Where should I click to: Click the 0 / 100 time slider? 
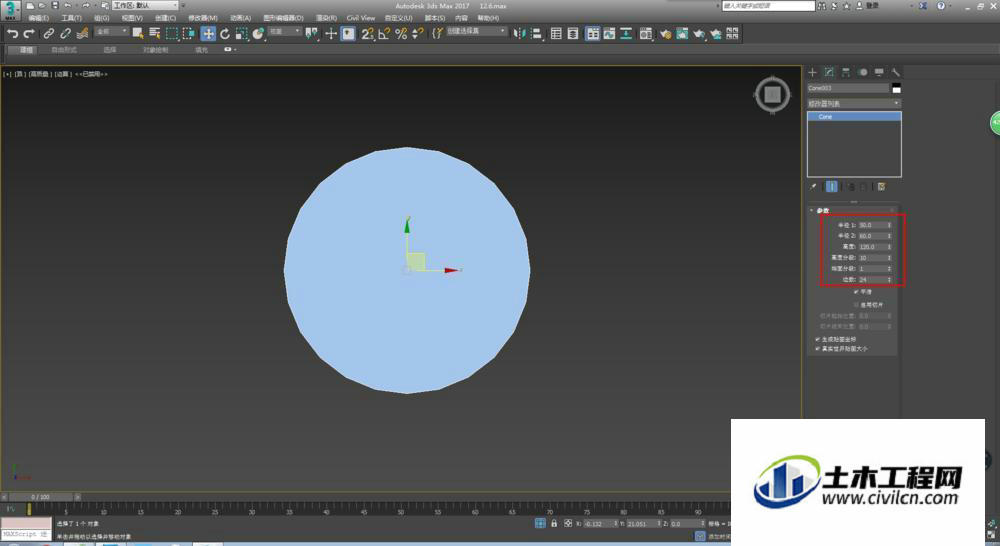point(40,497)
